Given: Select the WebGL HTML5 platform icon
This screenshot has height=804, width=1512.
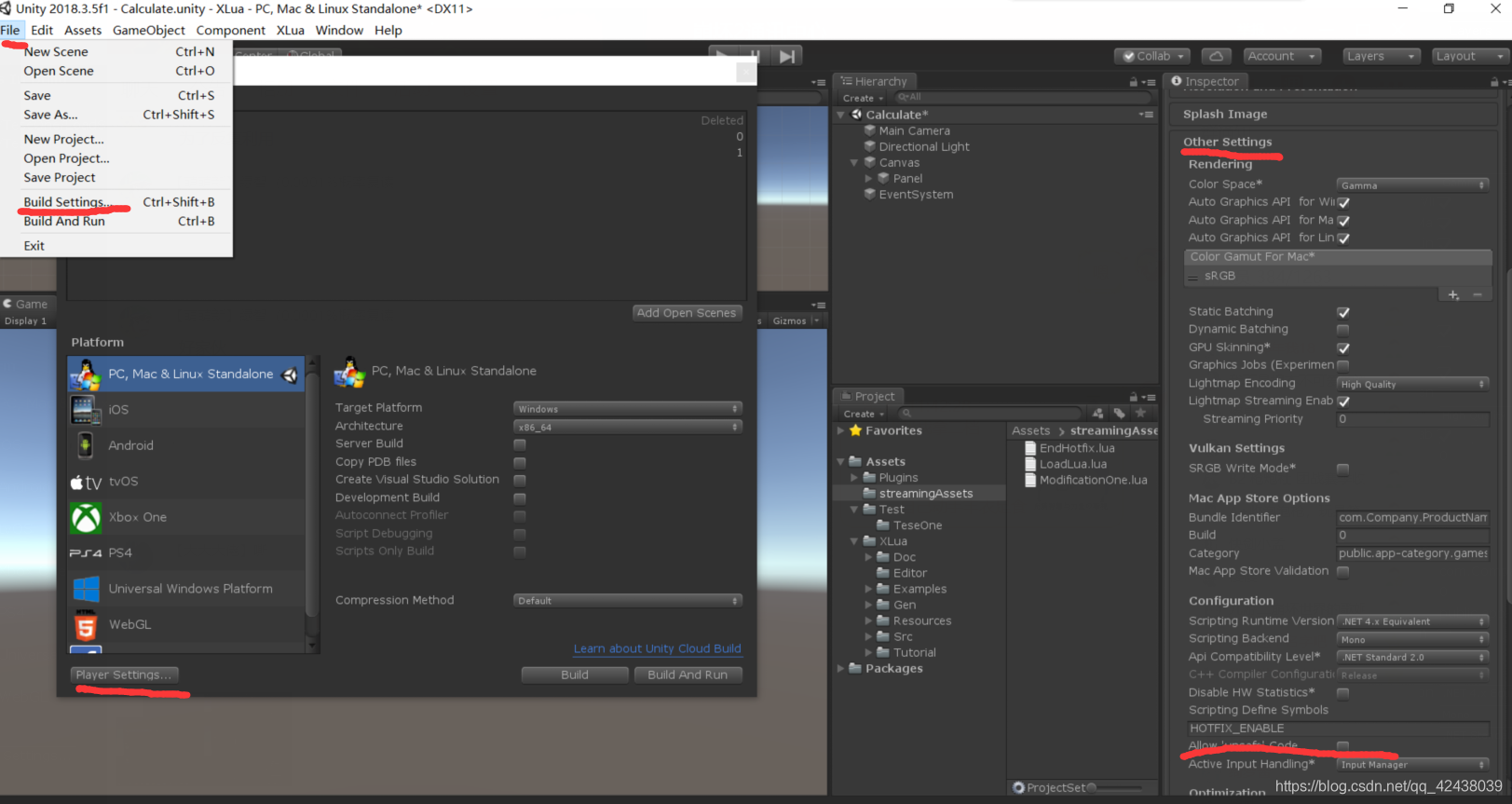Looking at the screenshot, I should pyautogui.click(x=86, y=624).
